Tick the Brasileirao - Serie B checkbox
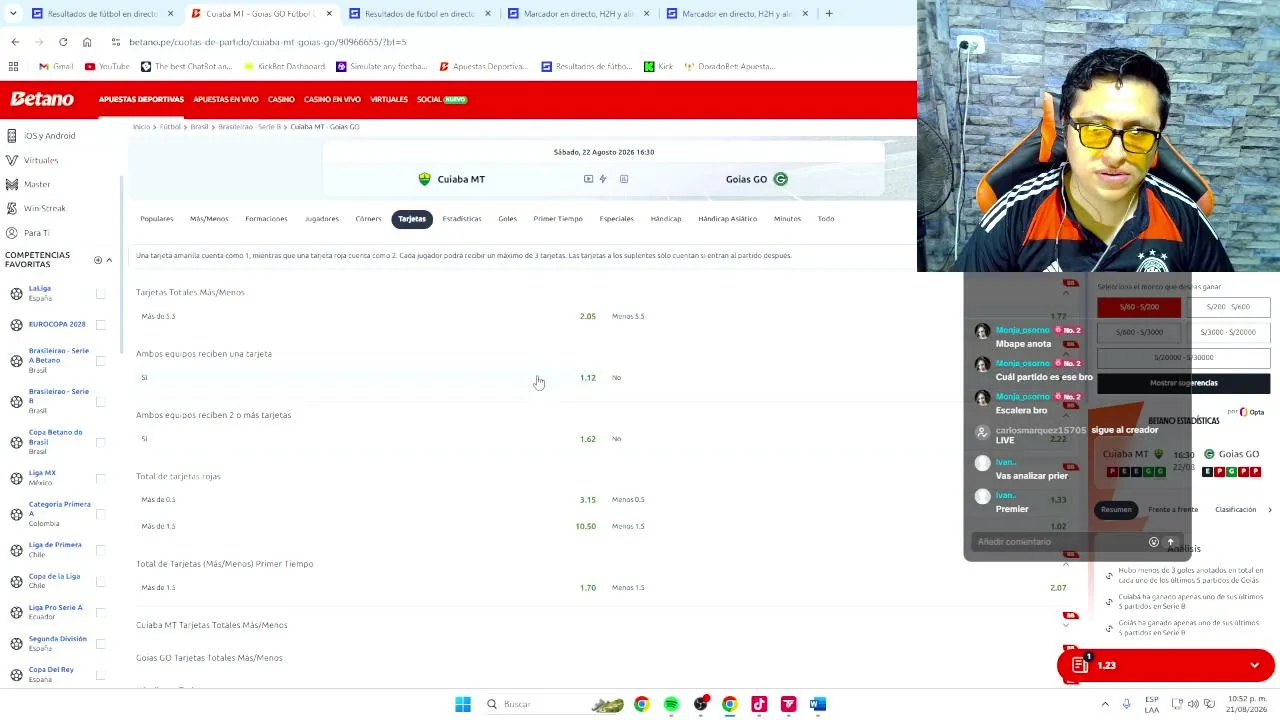Viewport: 1280px width, 720px height. tap(100, 401)
